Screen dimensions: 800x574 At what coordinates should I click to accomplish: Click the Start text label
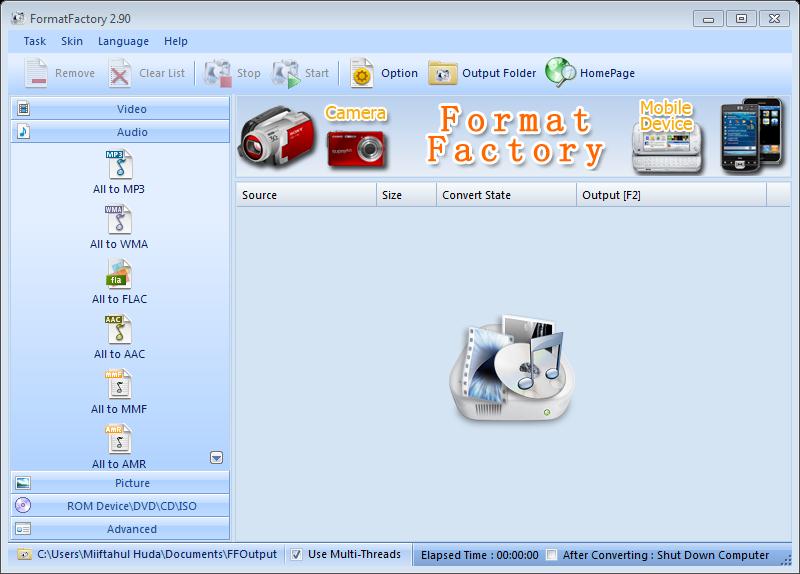click(x=317, y=73)
